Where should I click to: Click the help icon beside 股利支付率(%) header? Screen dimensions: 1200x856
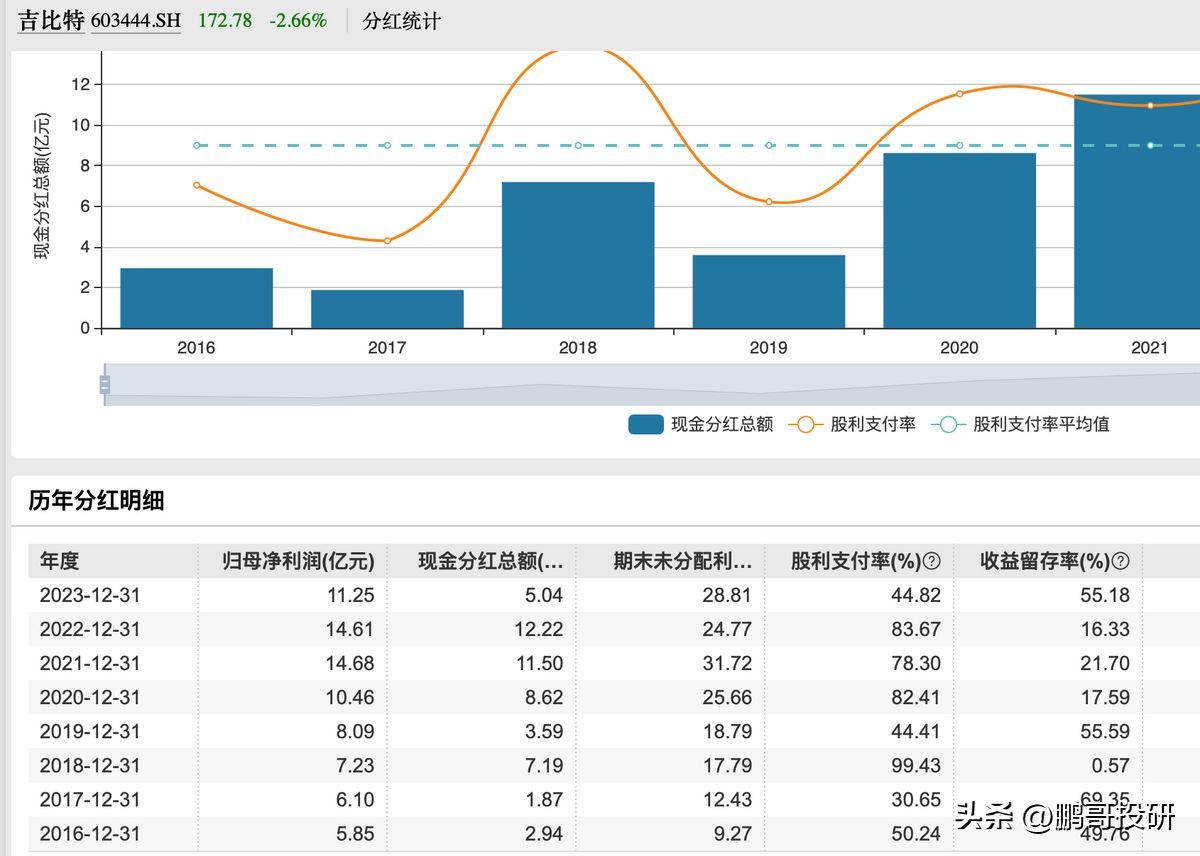click(x=931, y=562)
